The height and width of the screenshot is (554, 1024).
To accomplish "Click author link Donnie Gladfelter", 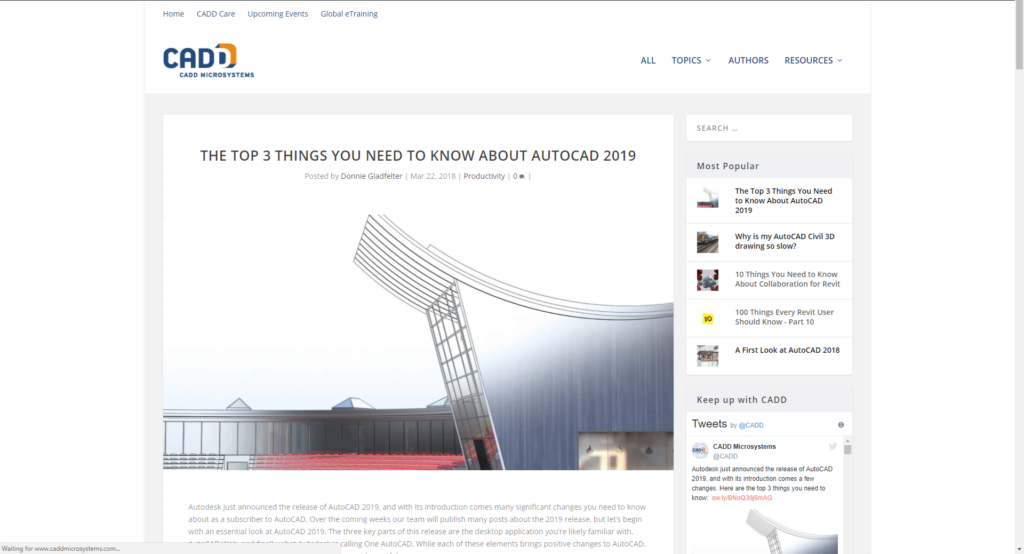I will 371,176.
